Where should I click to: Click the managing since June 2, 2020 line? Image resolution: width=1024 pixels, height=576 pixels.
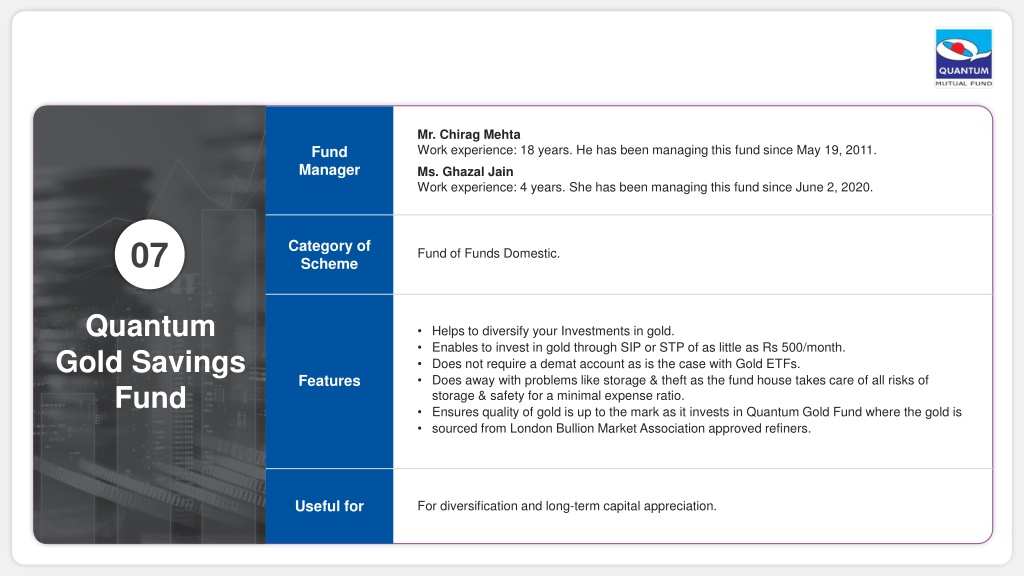tap(645, 187)
